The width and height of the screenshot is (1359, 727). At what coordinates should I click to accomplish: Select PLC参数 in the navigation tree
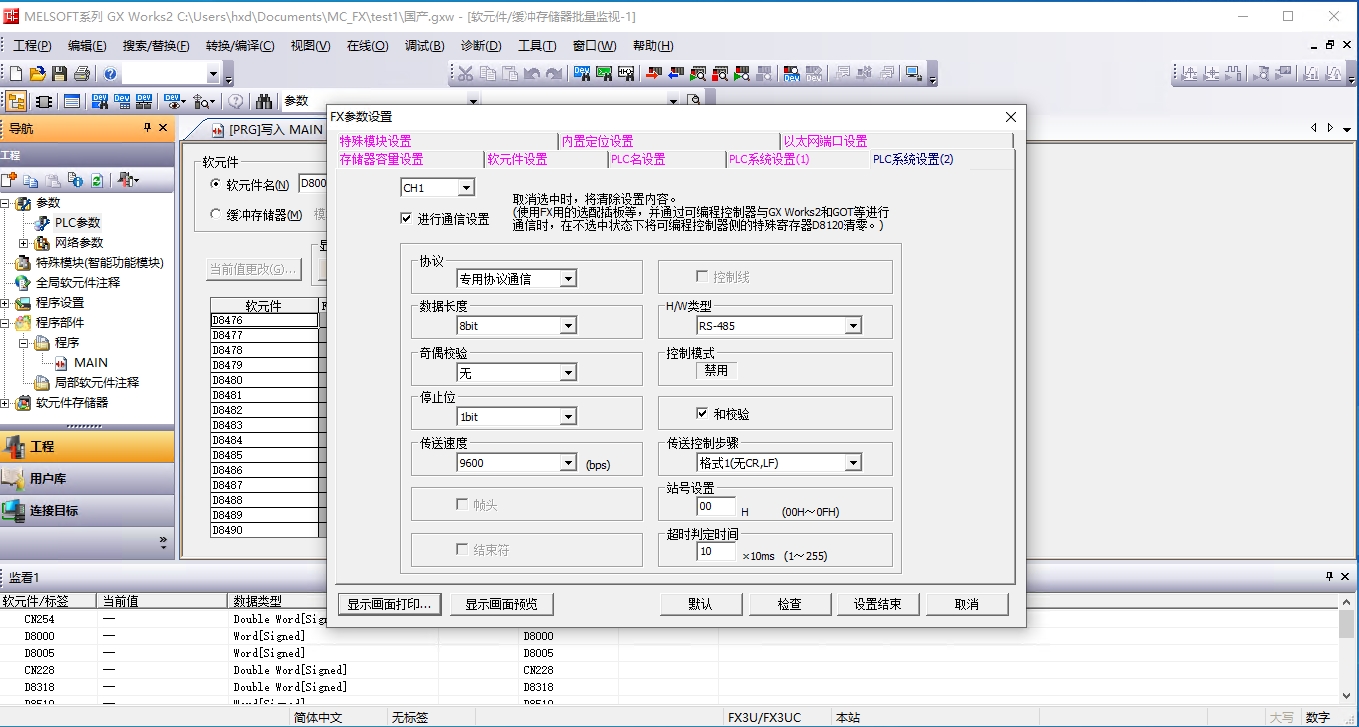click(x=78, y=223)
